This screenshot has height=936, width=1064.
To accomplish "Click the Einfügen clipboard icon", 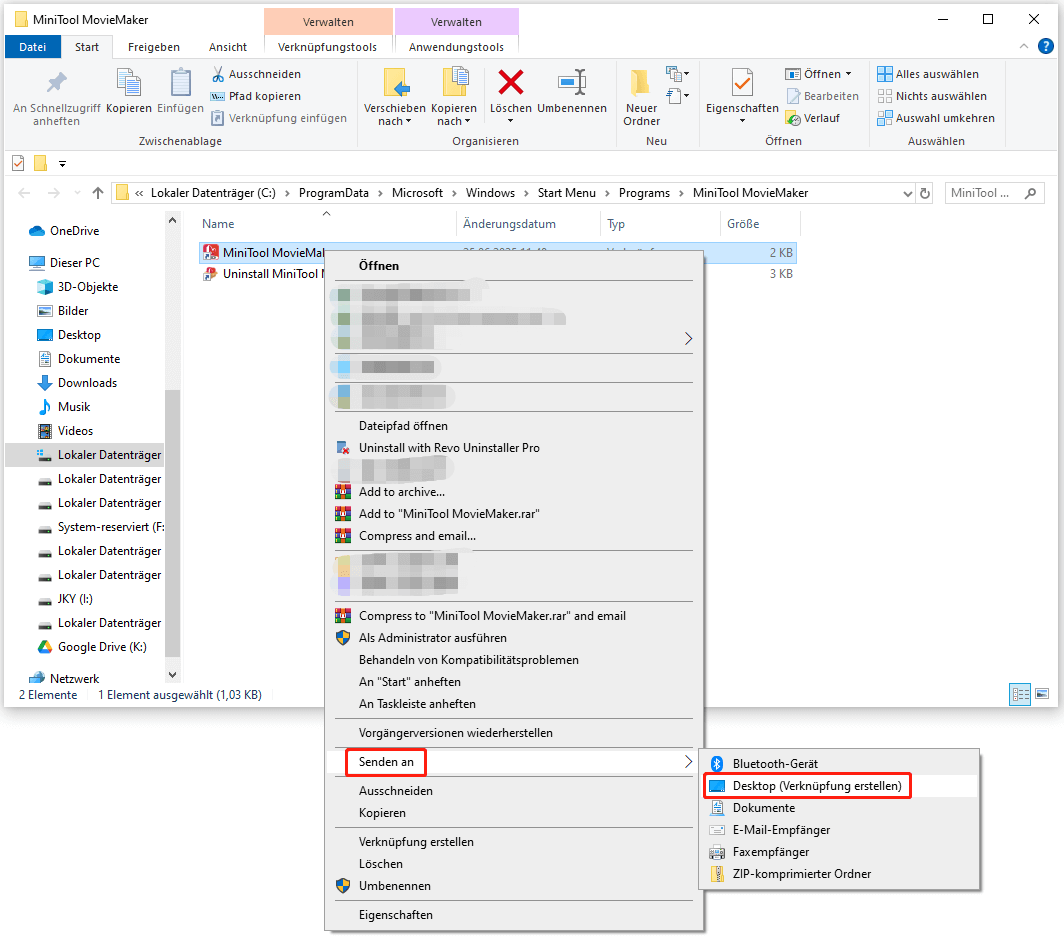I will coord(180,83).
